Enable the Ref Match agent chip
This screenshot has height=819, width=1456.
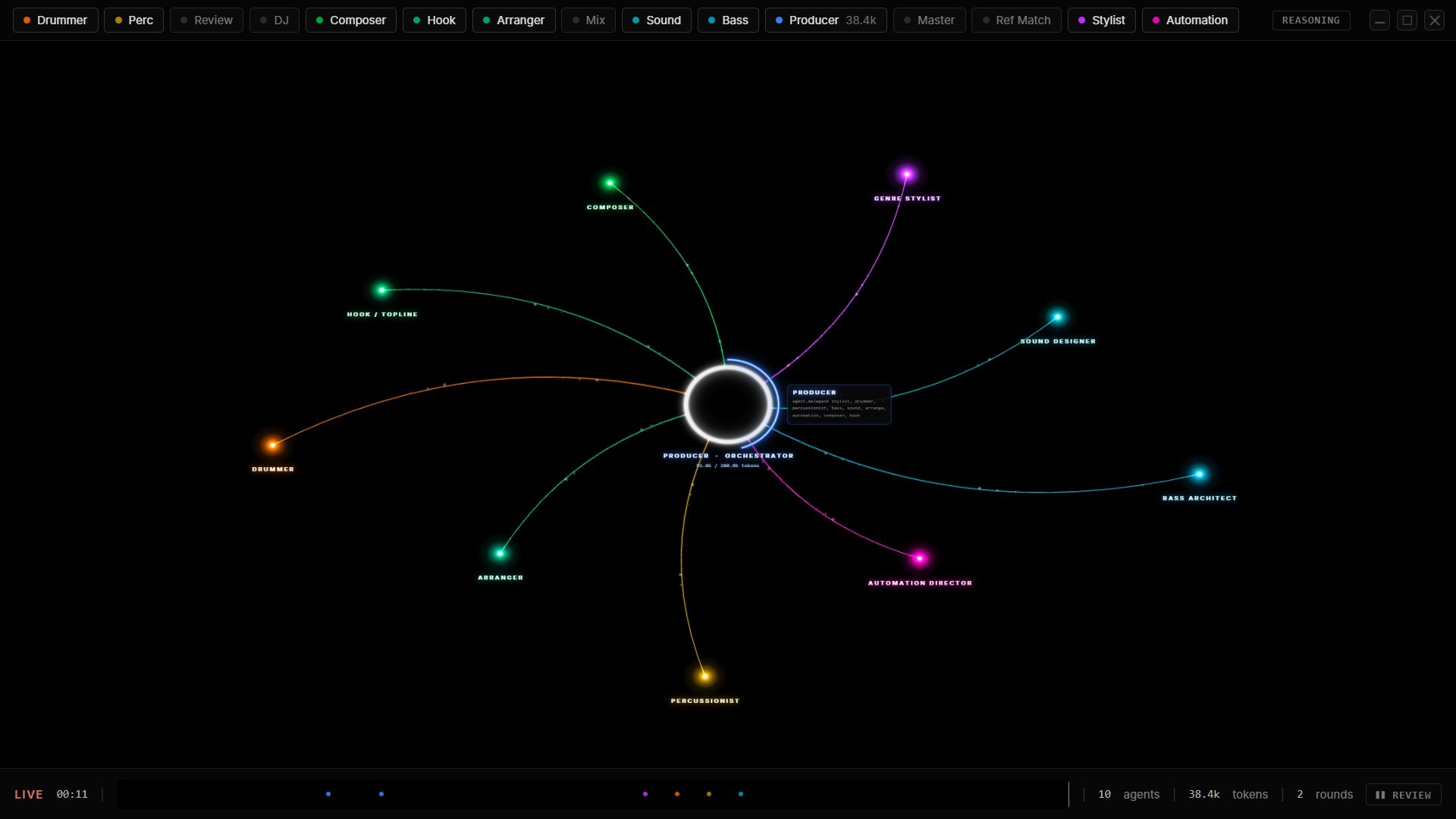point(1016,20)
